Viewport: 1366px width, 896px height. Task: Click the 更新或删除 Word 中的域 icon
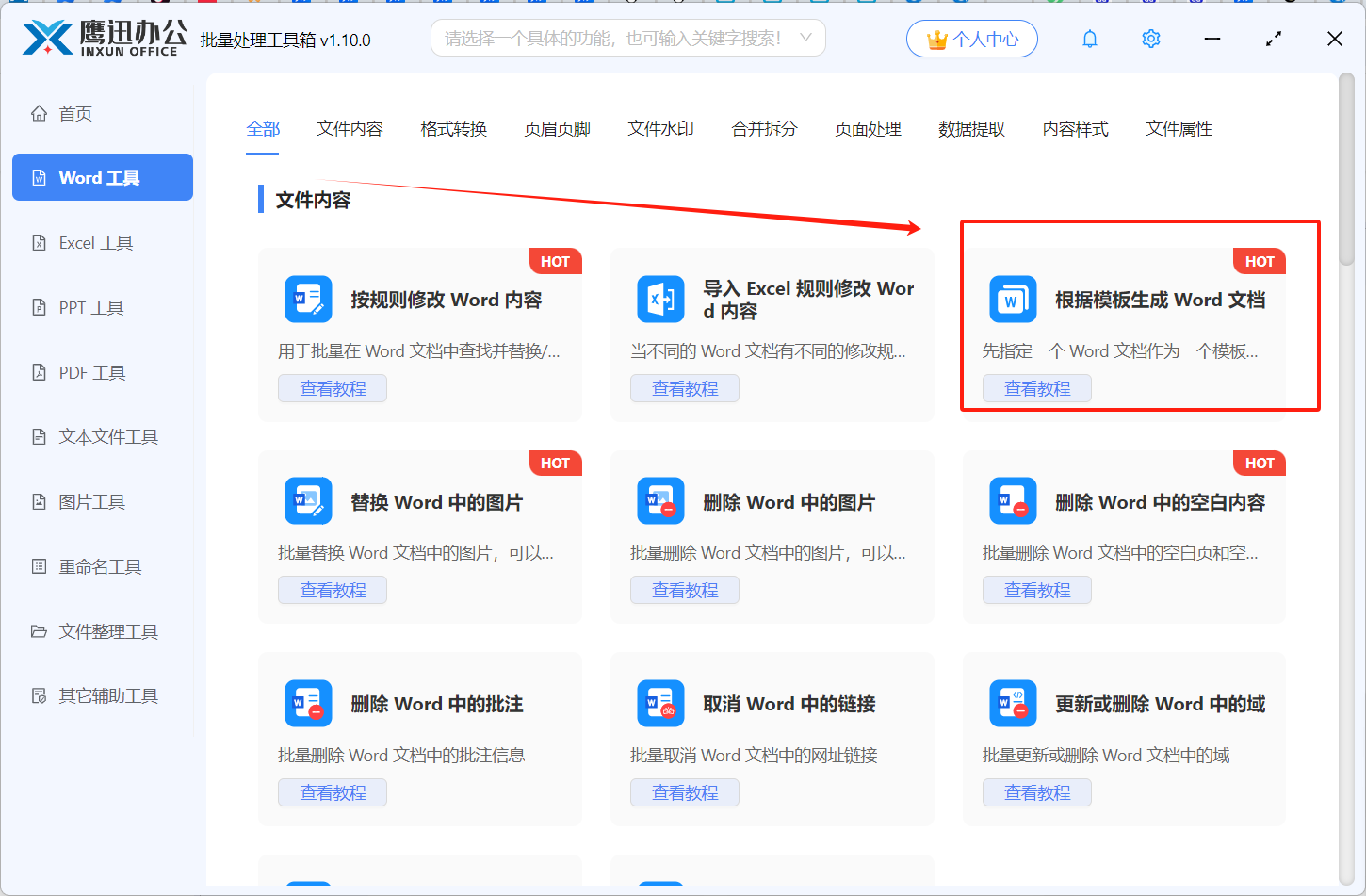click(x=1013, y=704)
